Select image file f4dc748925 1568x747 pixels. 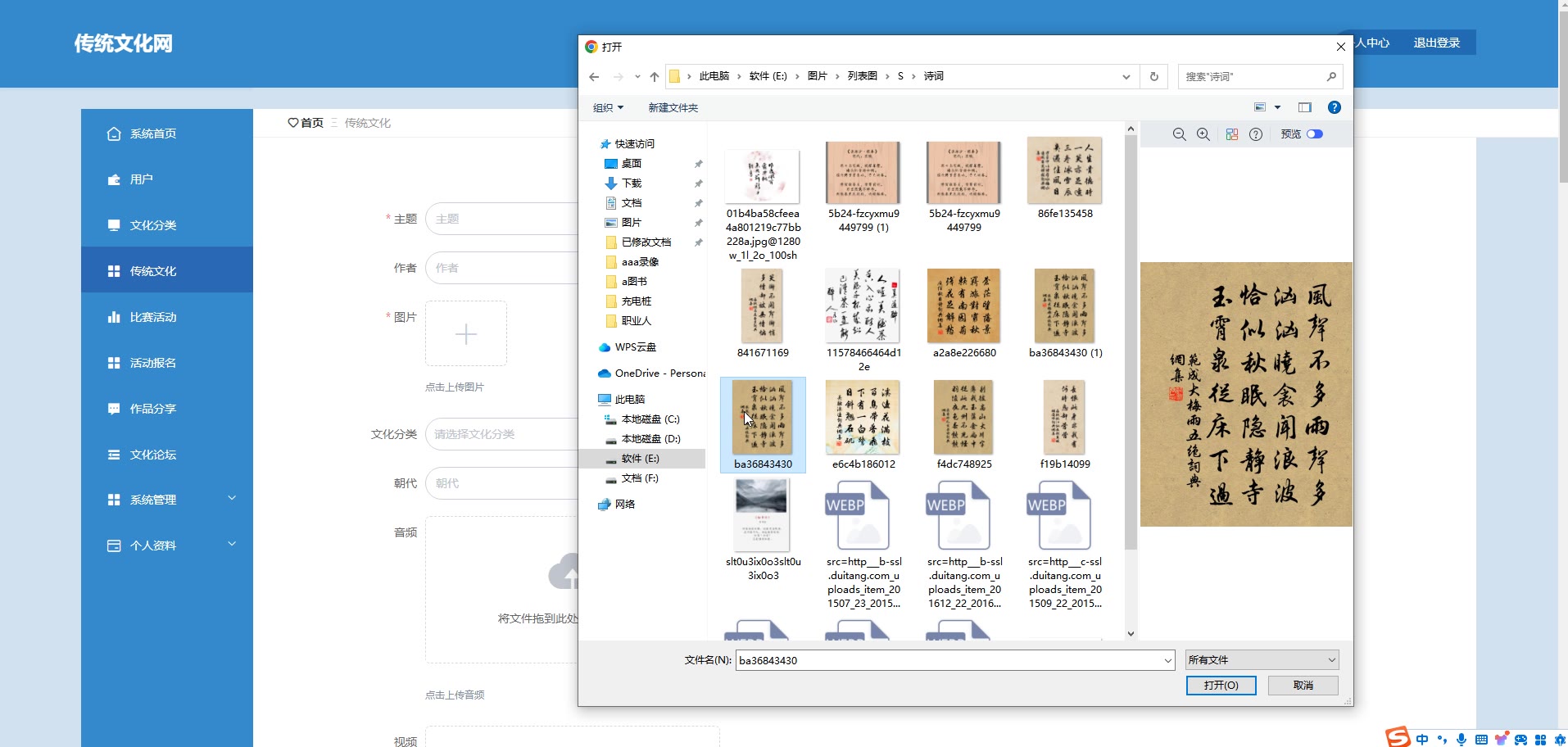coord(964,424)
